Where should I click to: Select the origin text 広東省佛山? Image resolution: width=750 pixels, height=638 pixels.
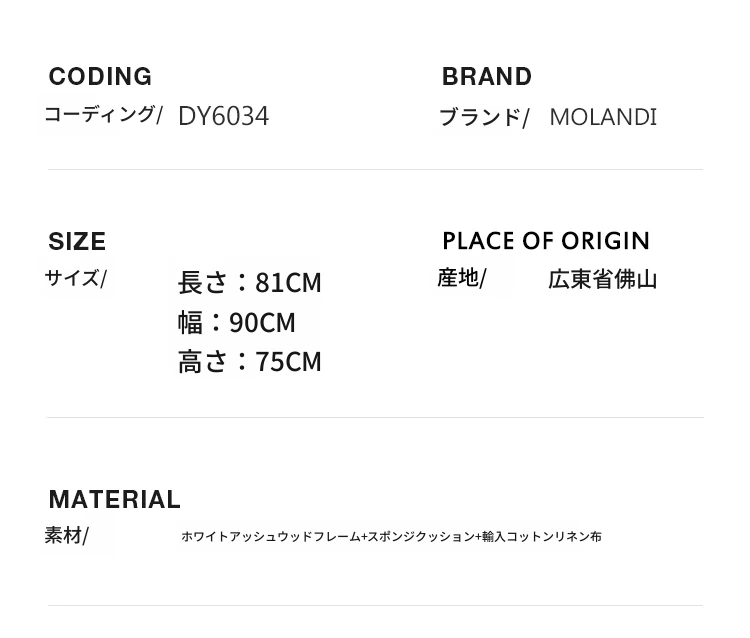pyautogui.click(x=602, y=279)
